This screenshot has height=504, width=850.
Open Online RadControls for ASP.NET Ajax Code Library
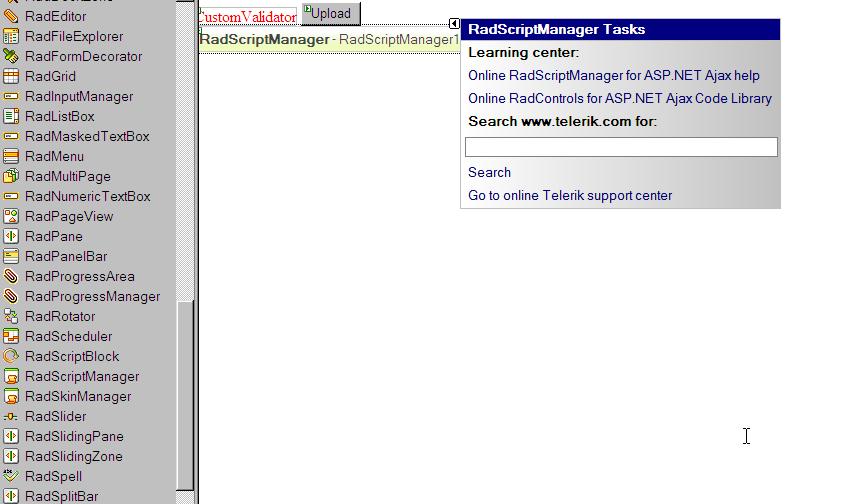point(620,99)
